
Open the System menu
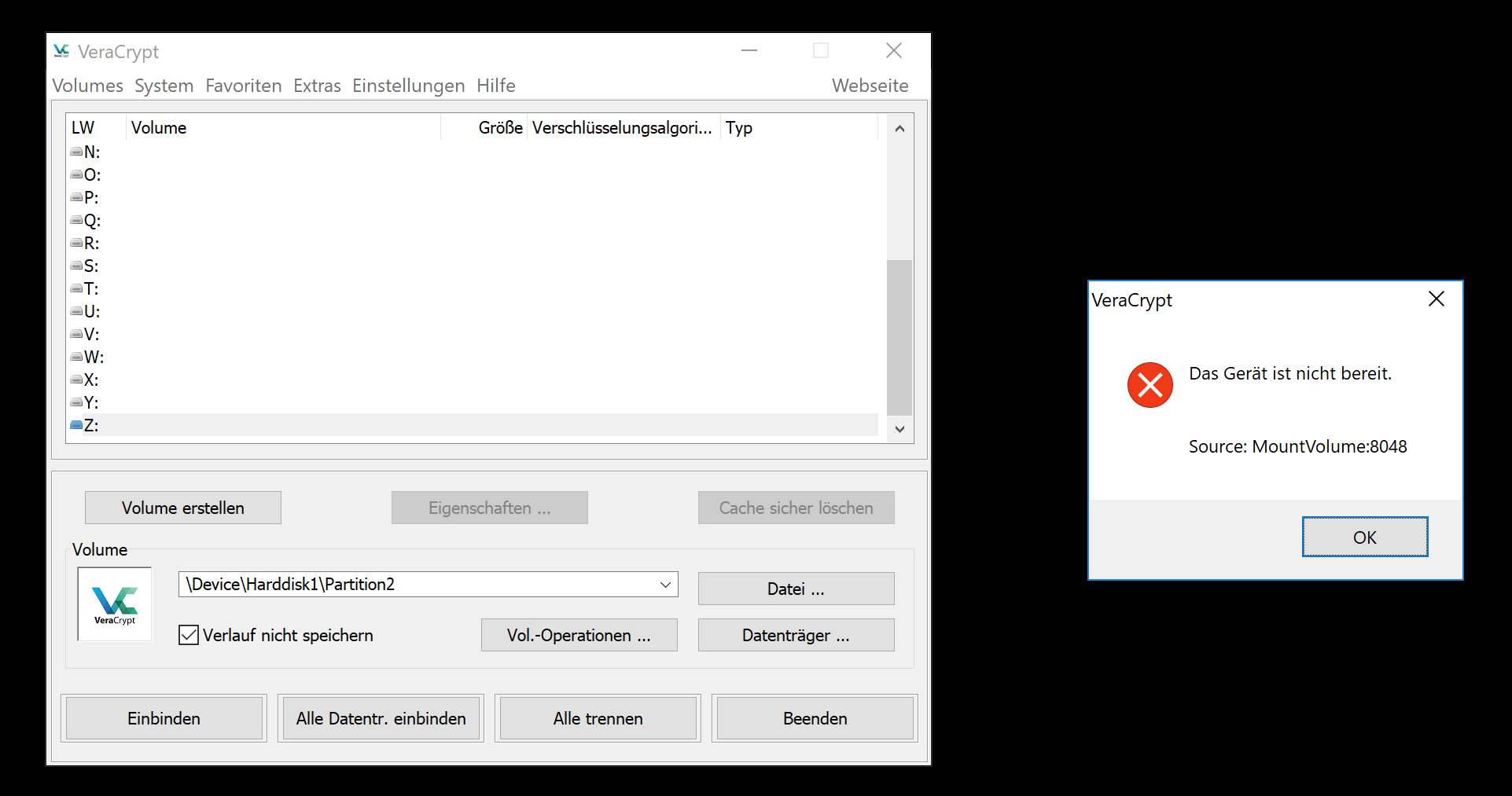point(164,86)
